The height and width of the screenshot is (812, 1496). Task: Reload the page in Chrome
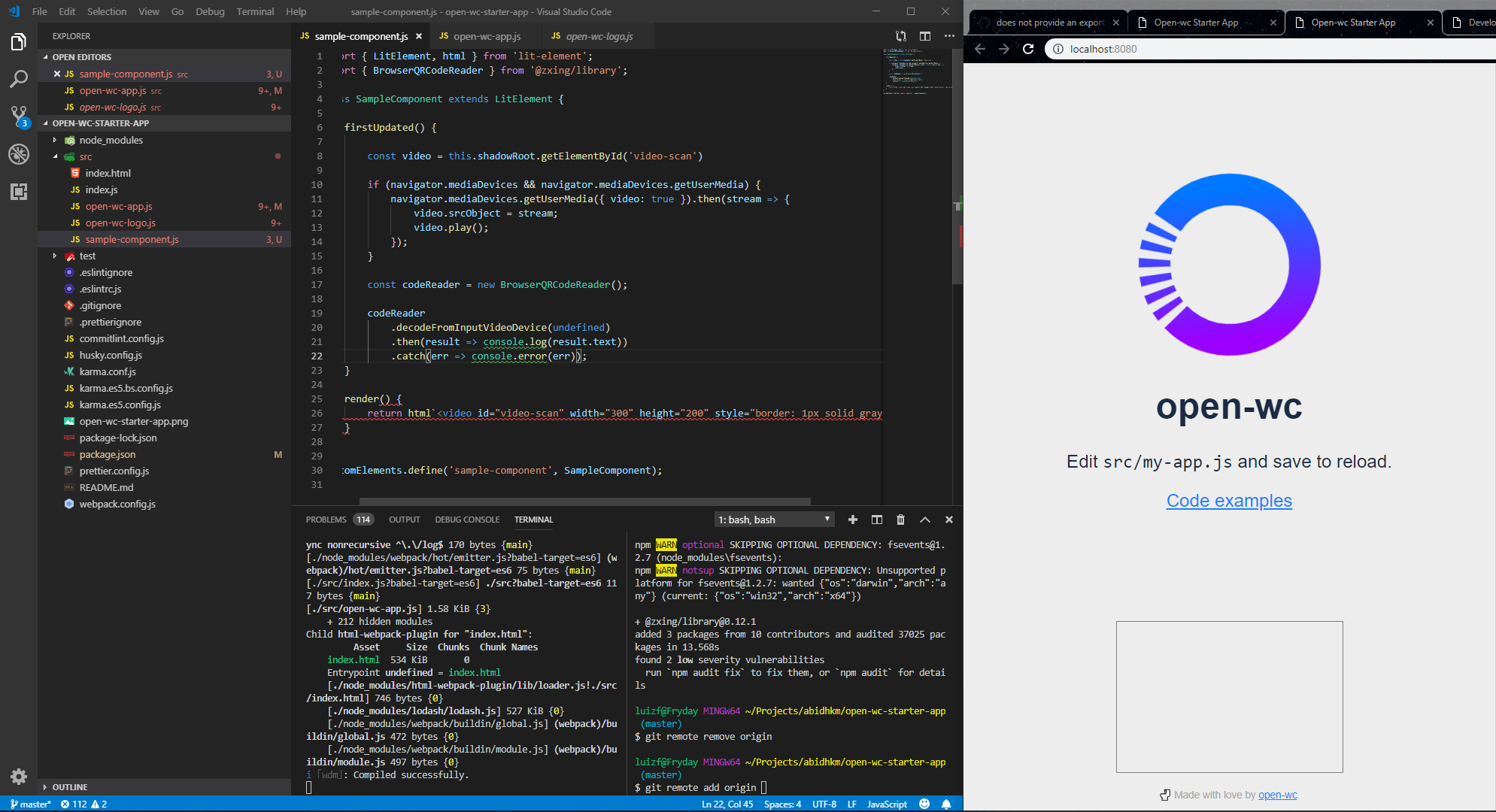[x=1029, y=49]
